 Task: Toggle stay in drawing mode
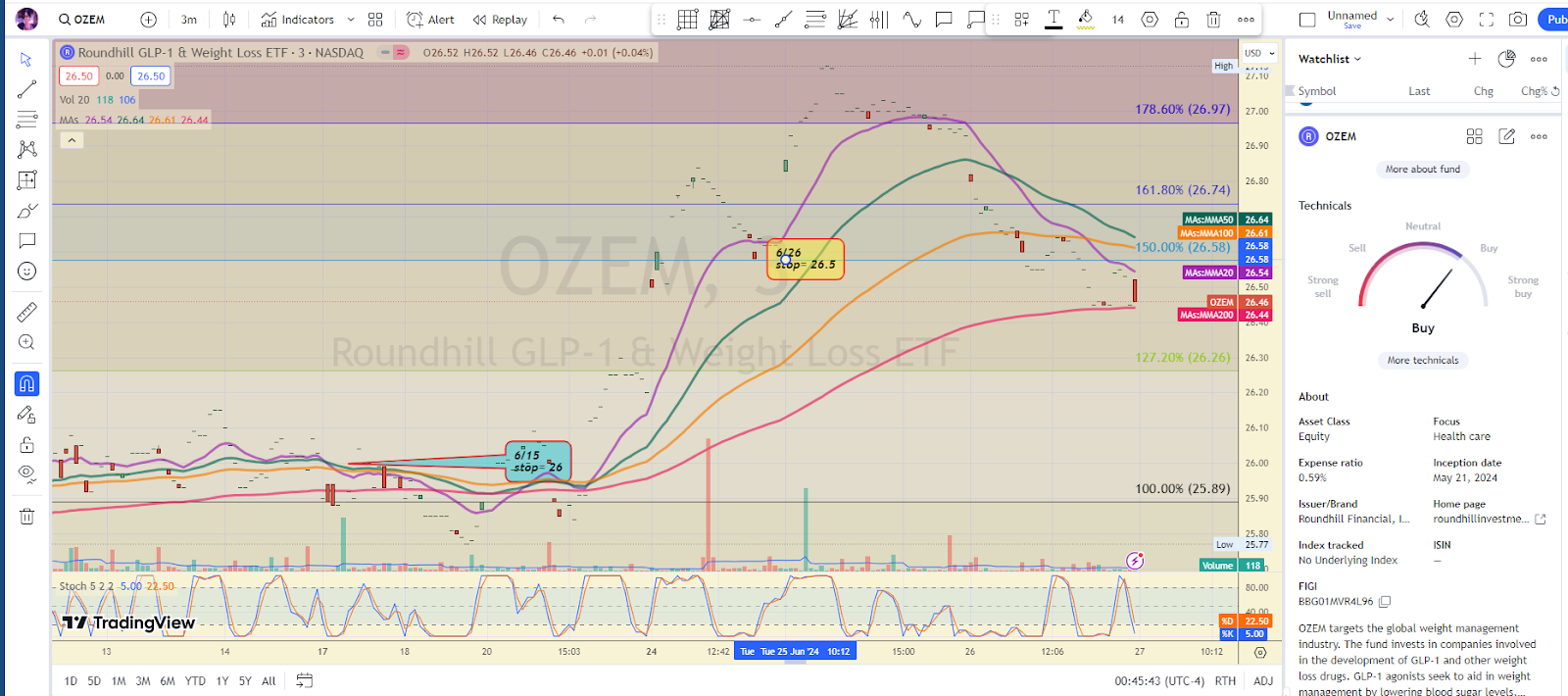[x=26, y=415]
